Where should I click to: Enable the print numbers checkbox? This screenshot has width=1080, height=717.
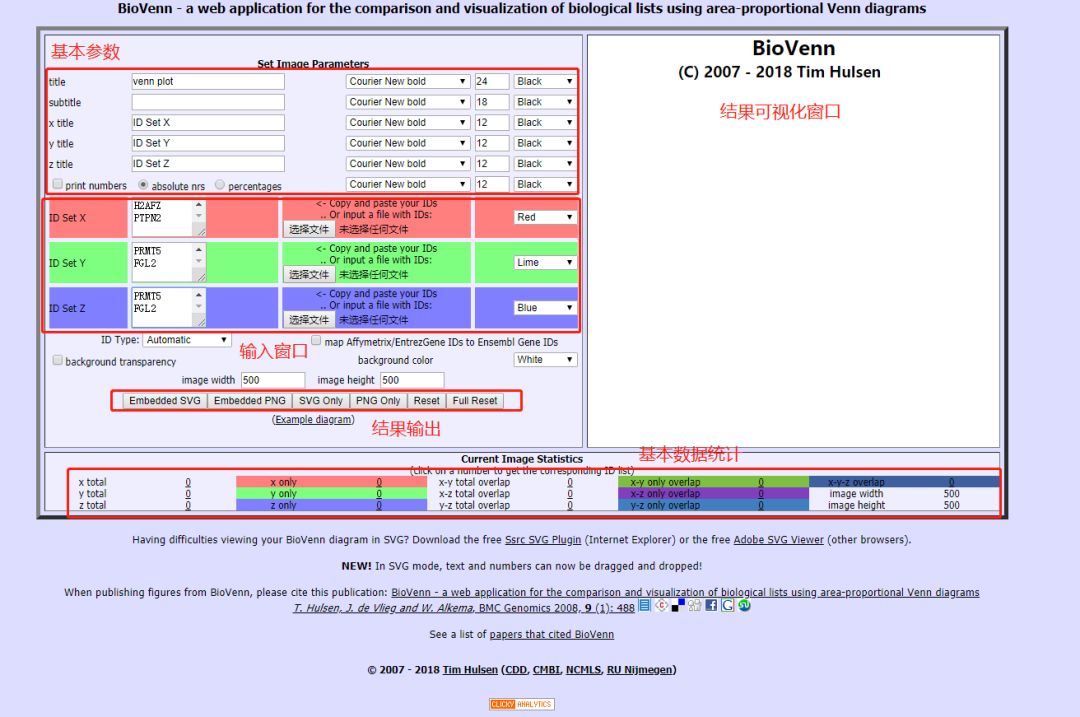[x=58, y=185]
